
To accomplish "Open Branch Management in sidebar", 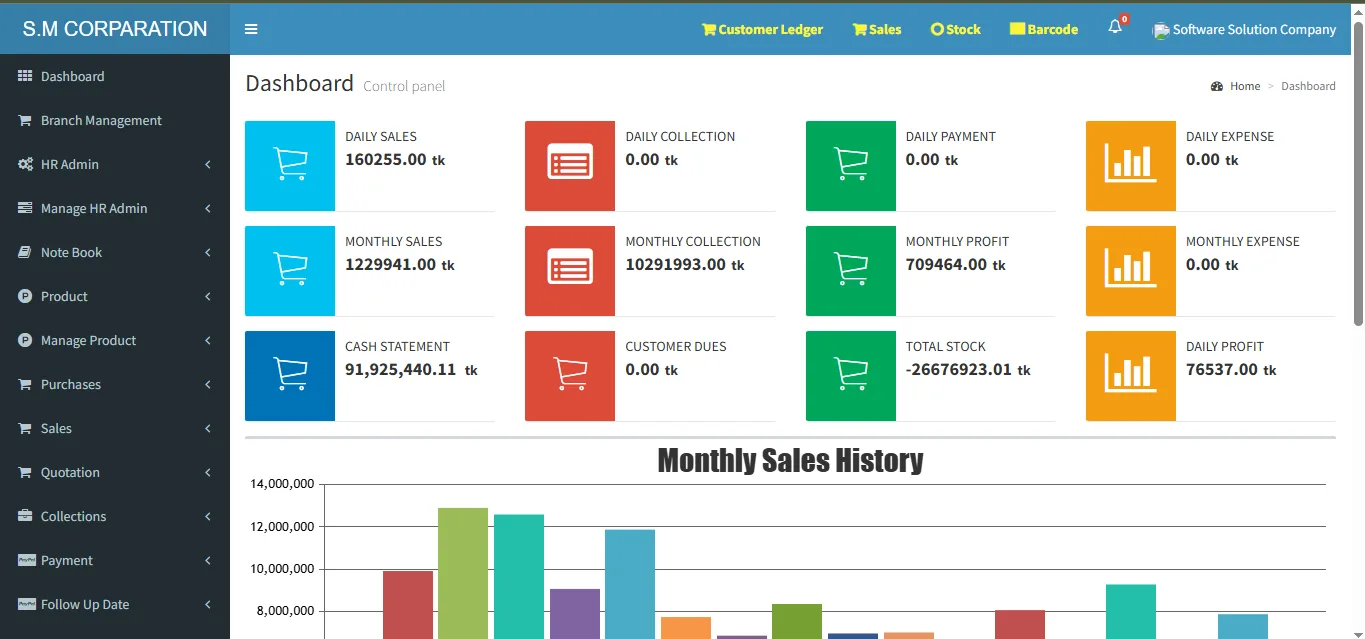I will 115,120.
